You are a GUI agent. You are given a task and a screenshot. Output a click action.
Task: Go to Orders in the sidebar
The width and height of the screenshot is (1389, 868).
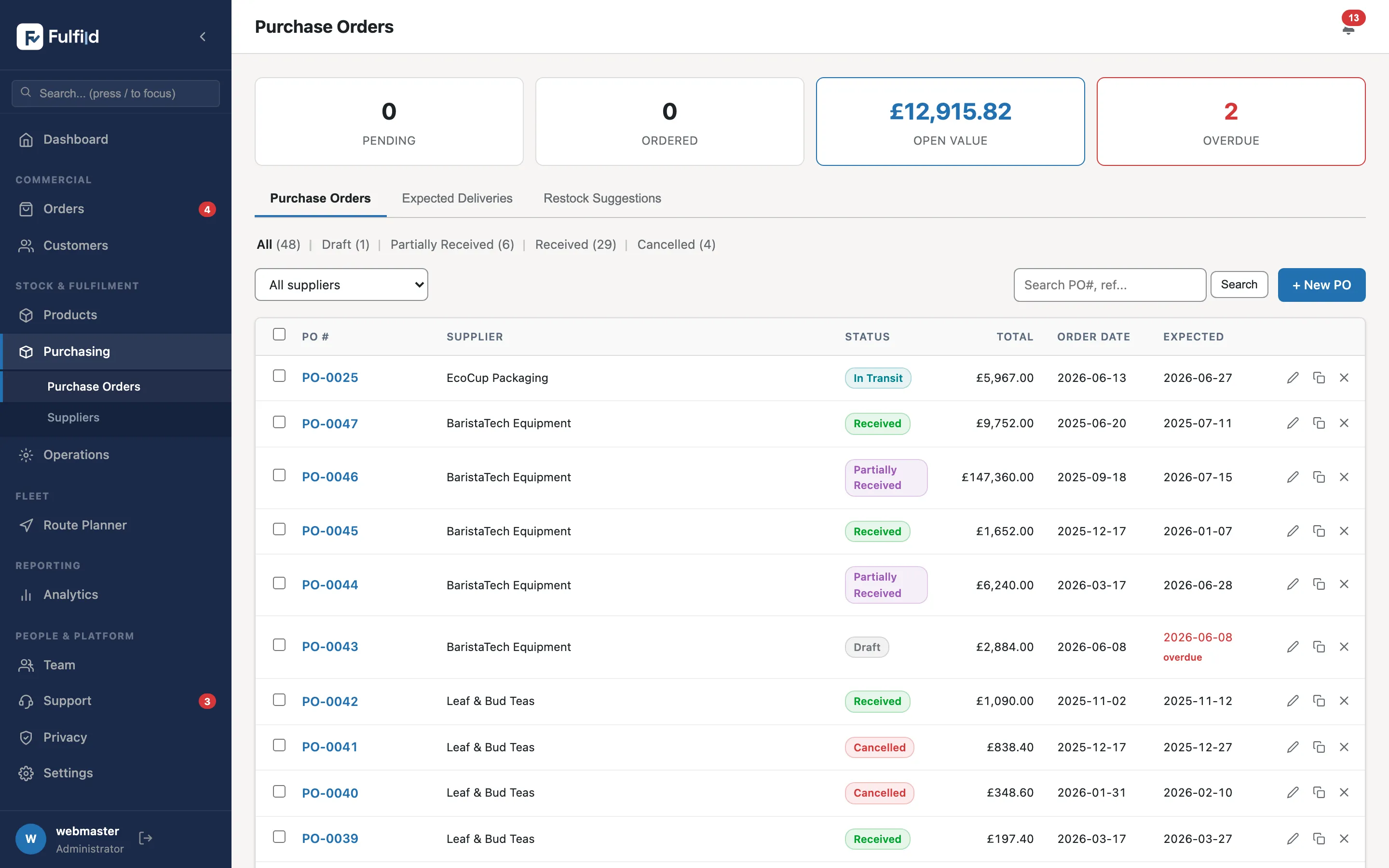pyautogui.click(x=115, y=209)
